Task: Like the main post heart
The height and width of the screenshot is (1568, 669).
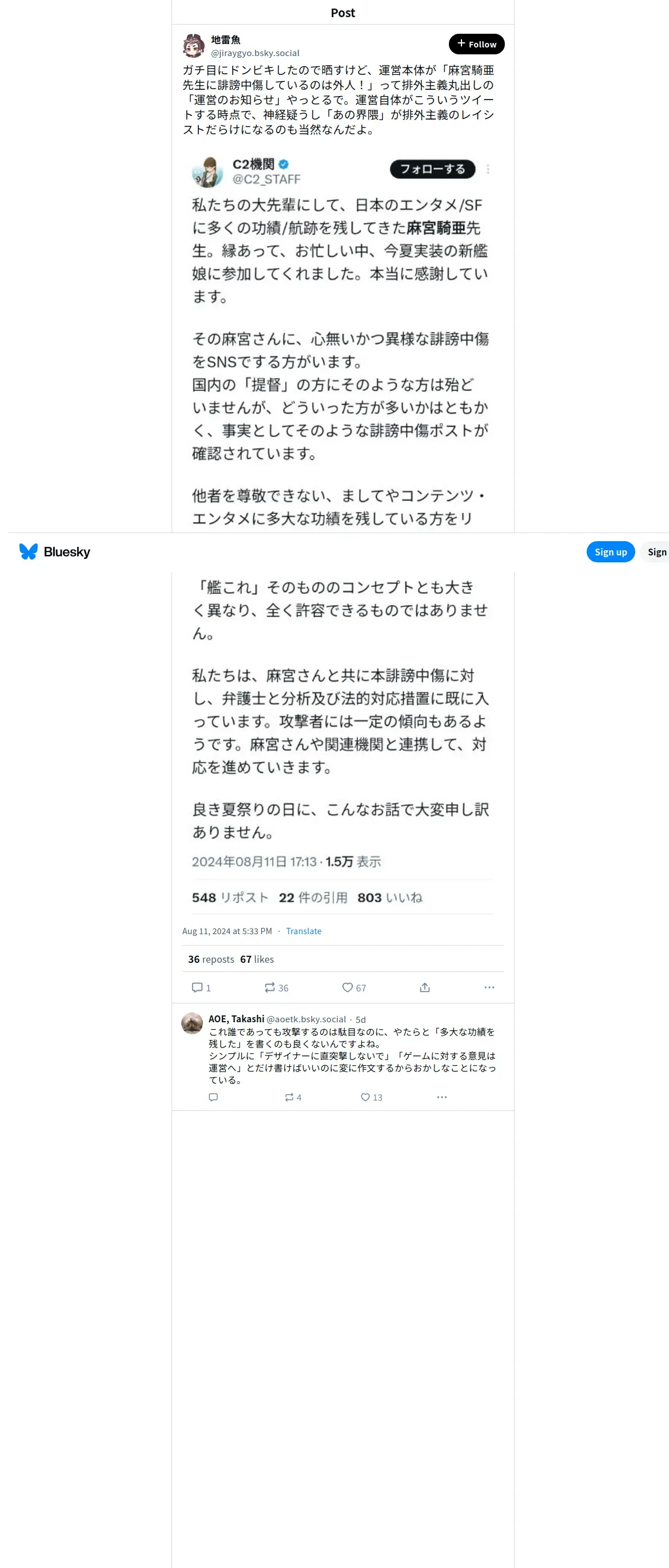Action: coord(354,987)
